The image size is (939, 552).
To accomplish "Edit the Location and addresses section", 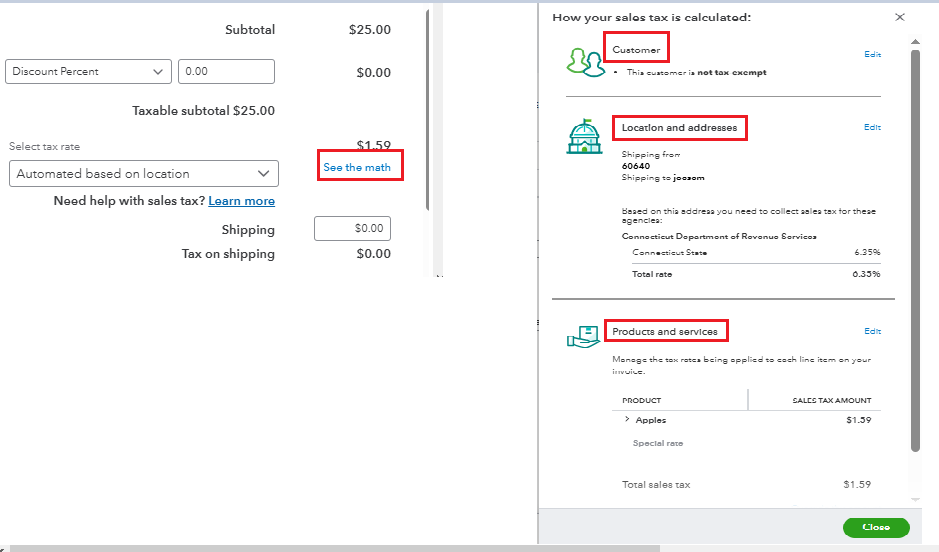I will click(x=873, y=127).
